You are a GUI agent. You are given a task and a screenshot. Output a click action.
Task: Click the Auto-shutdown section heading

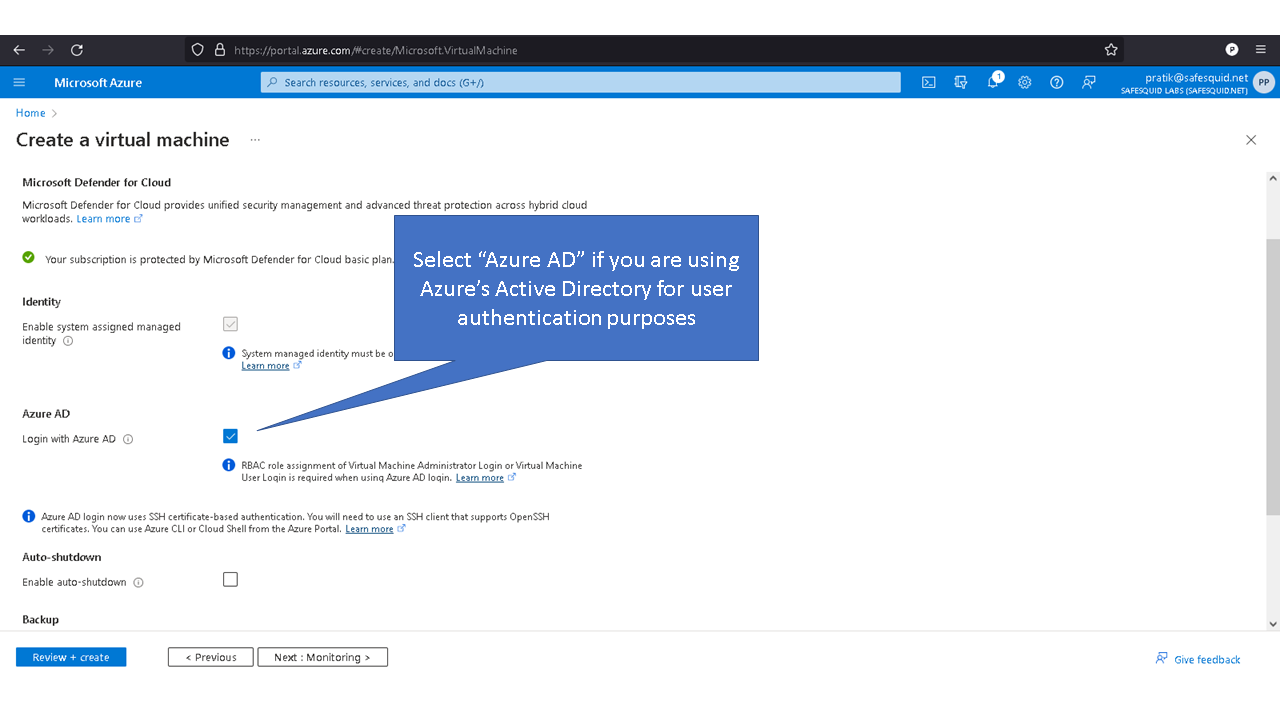click(x=62, y=557)
